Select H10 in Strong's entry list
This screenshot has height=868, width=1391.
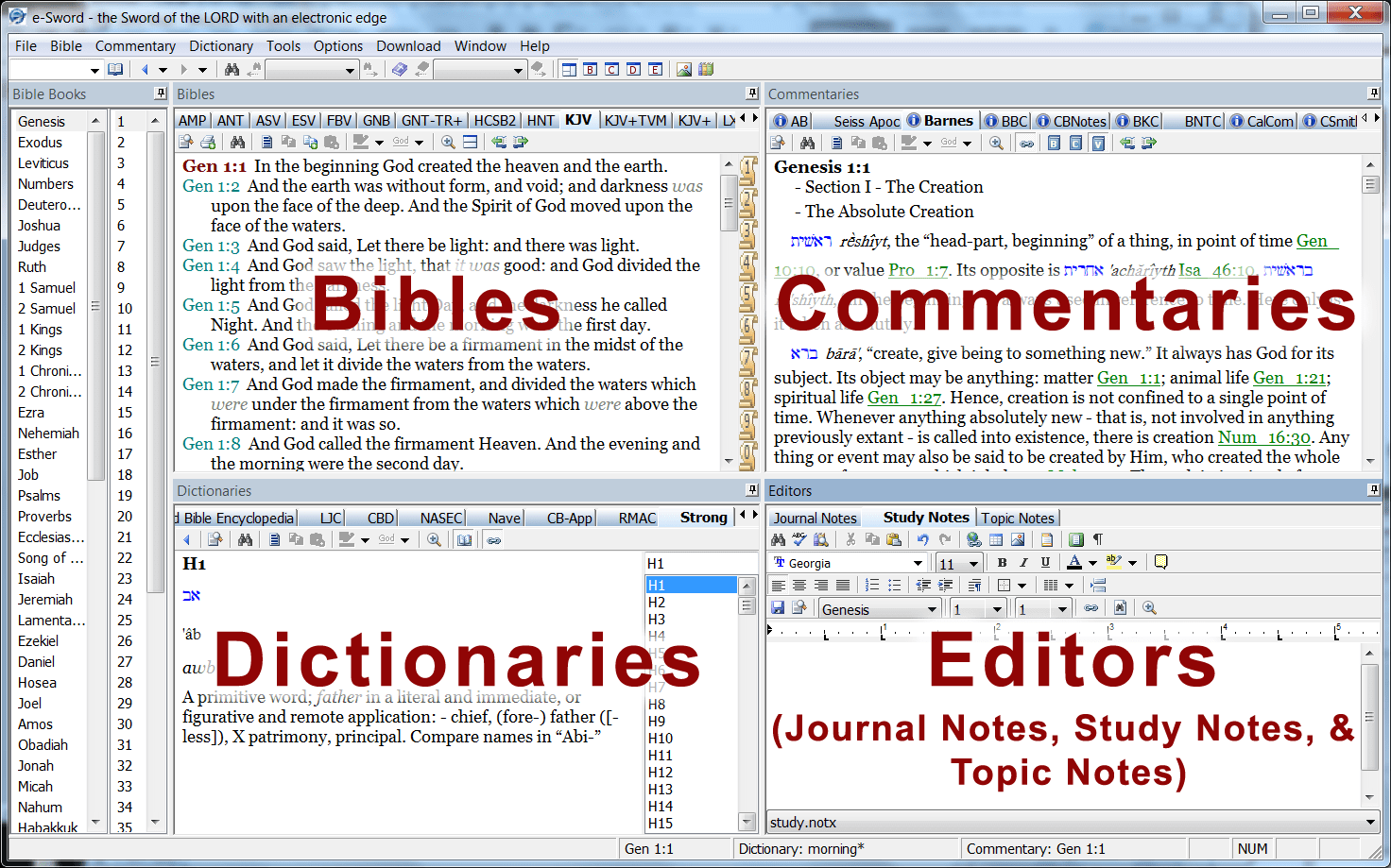[661, 738]
